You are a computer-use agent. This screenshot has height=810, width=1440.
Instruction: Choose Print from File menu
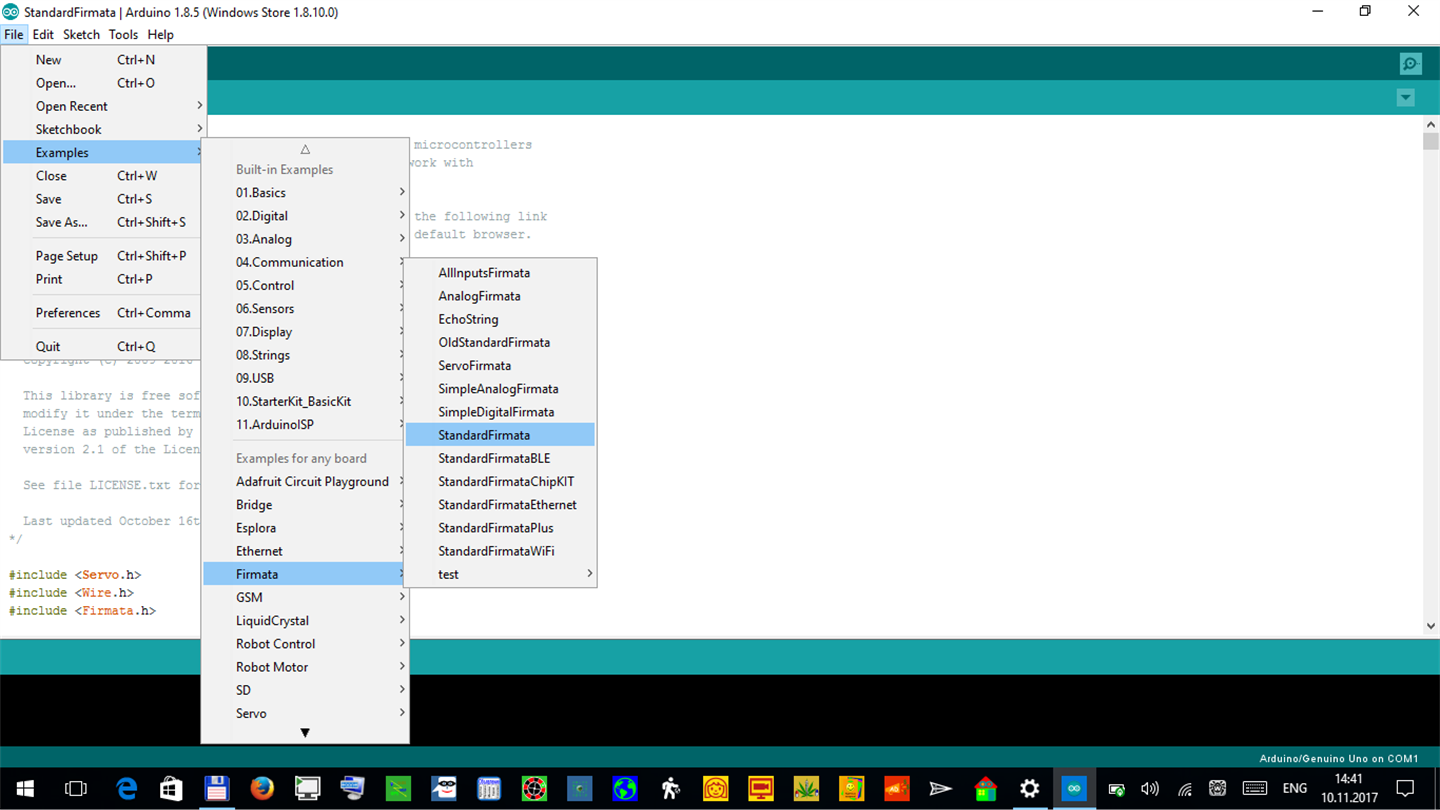tap(104, 279)
